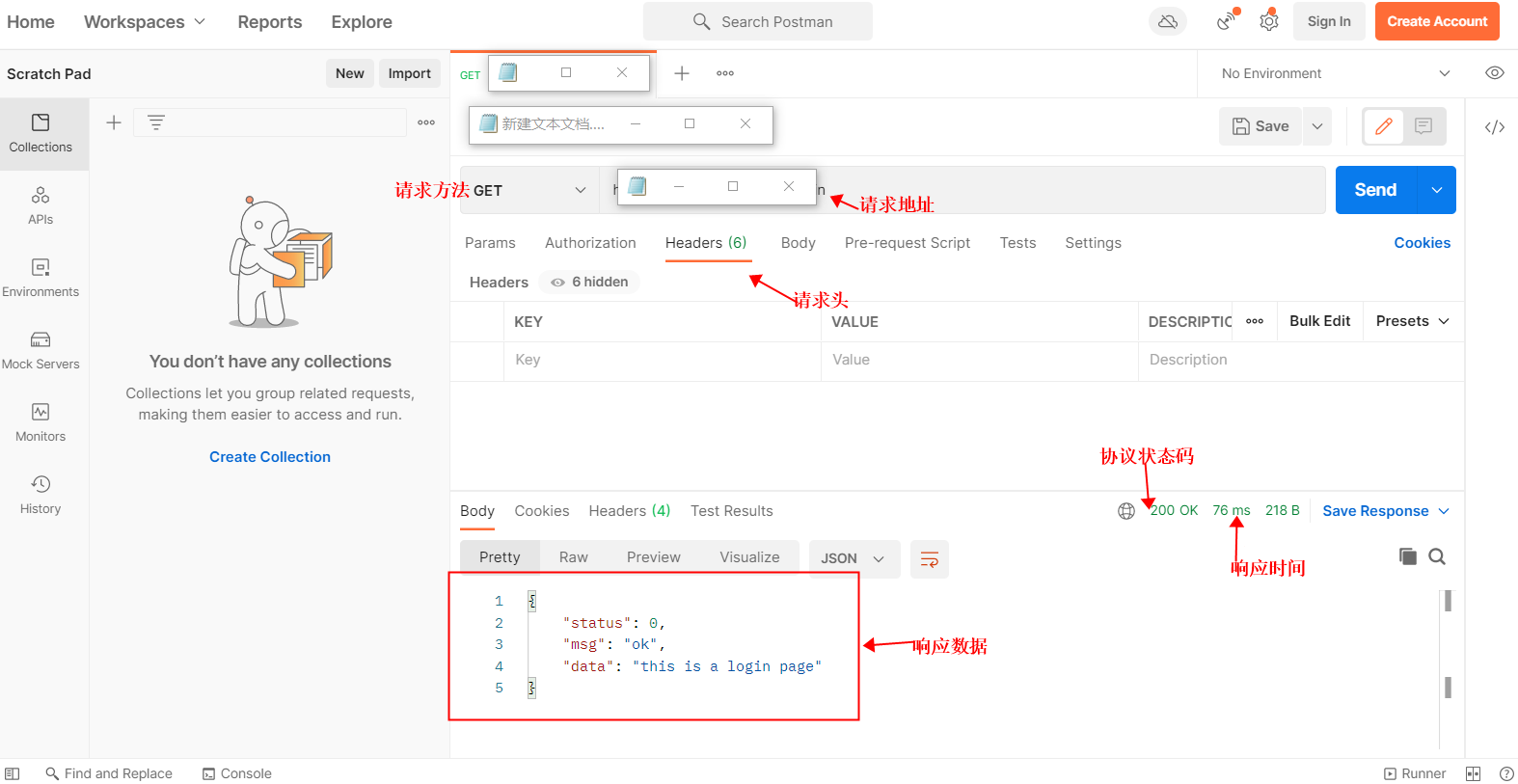Image resolution: width=1518 pixels, height=784 pixels.
Task: Click the collections filter field
Action: 270,122
